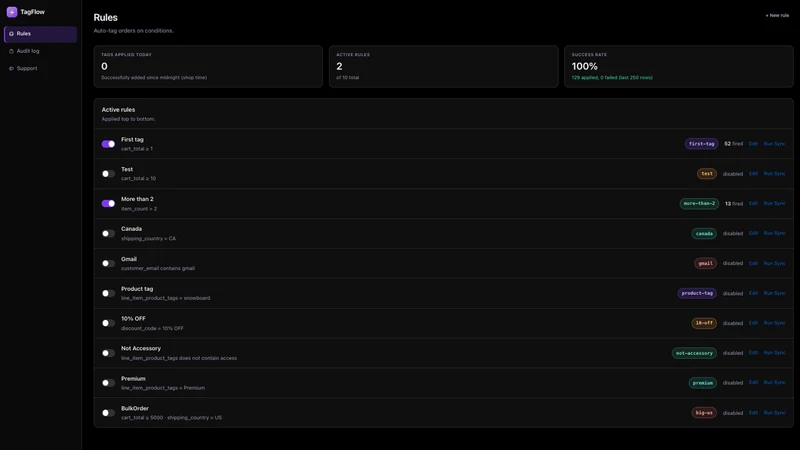Edit the 10% OFF rule
Viewport: 800px width, 450px height.
[753, 323]
